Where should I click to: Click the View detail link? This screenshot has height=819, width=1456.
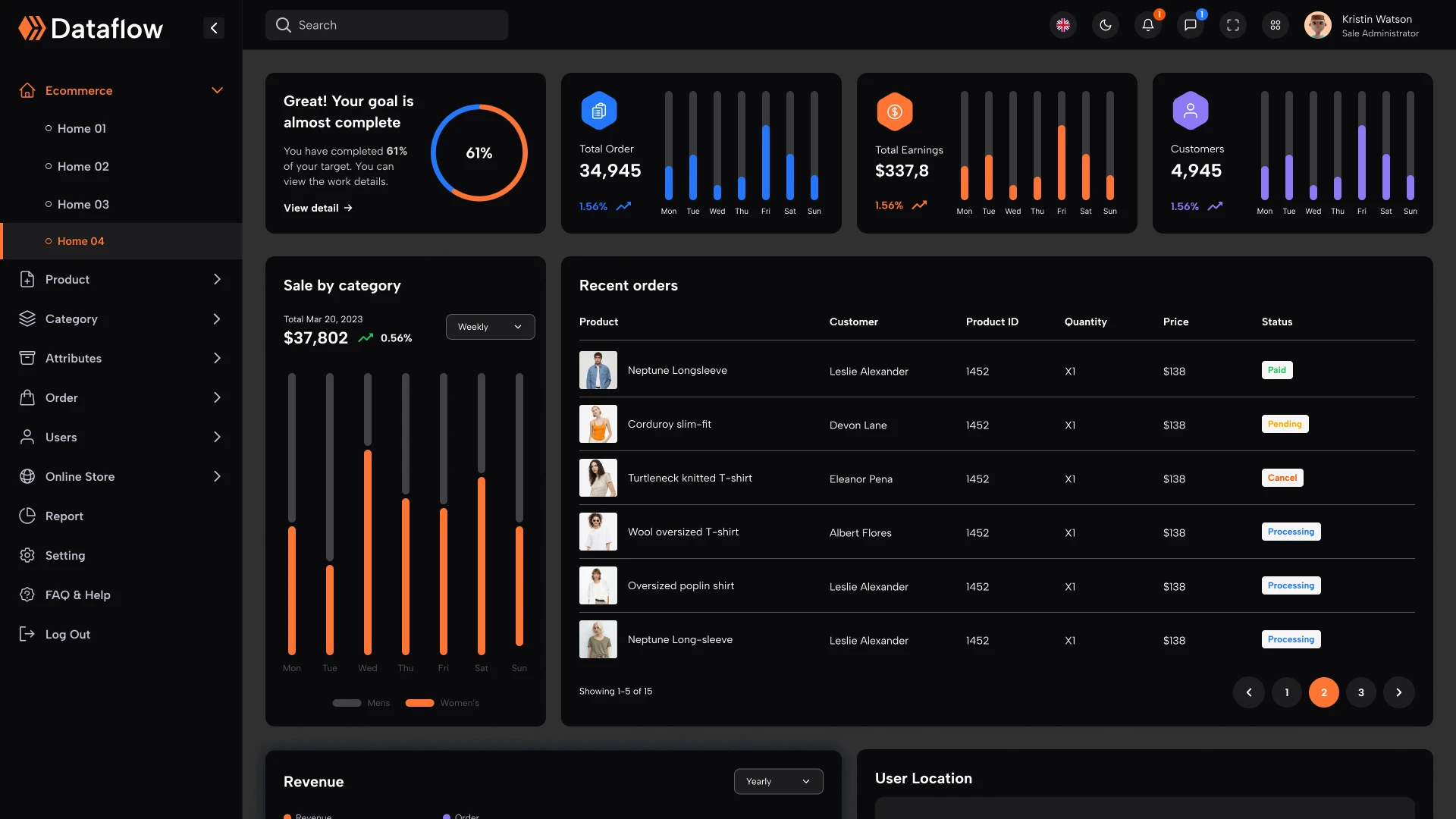pyautogui.click(x=318, y=208)
